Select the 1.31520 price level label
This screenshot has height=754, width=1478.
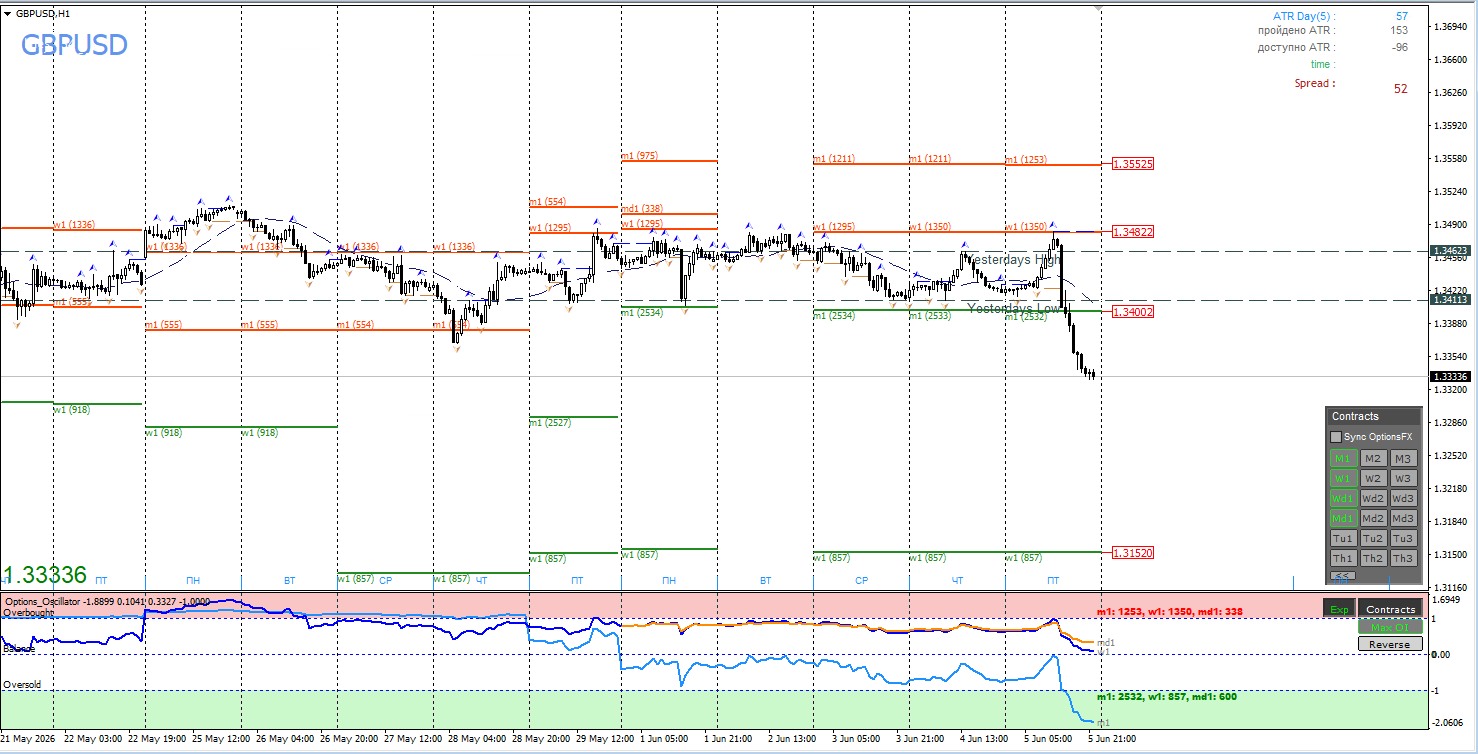tap(1133, 553)
